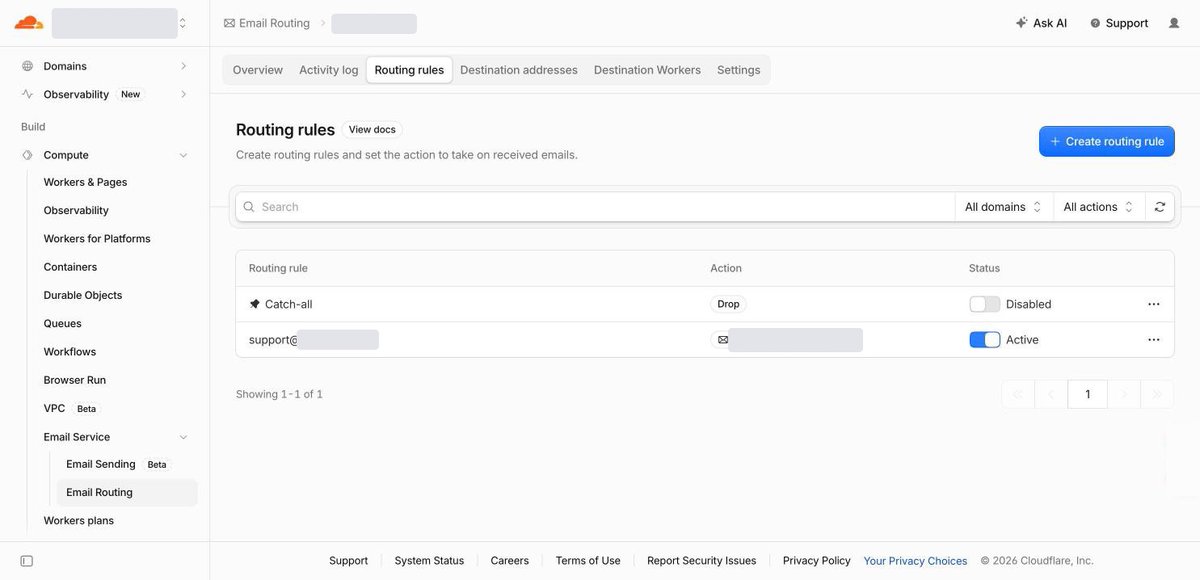Image resolution: width=1200 pixels, height=580 pixels.
Task: Open the System Status footer link
Action: coord(429,561)
